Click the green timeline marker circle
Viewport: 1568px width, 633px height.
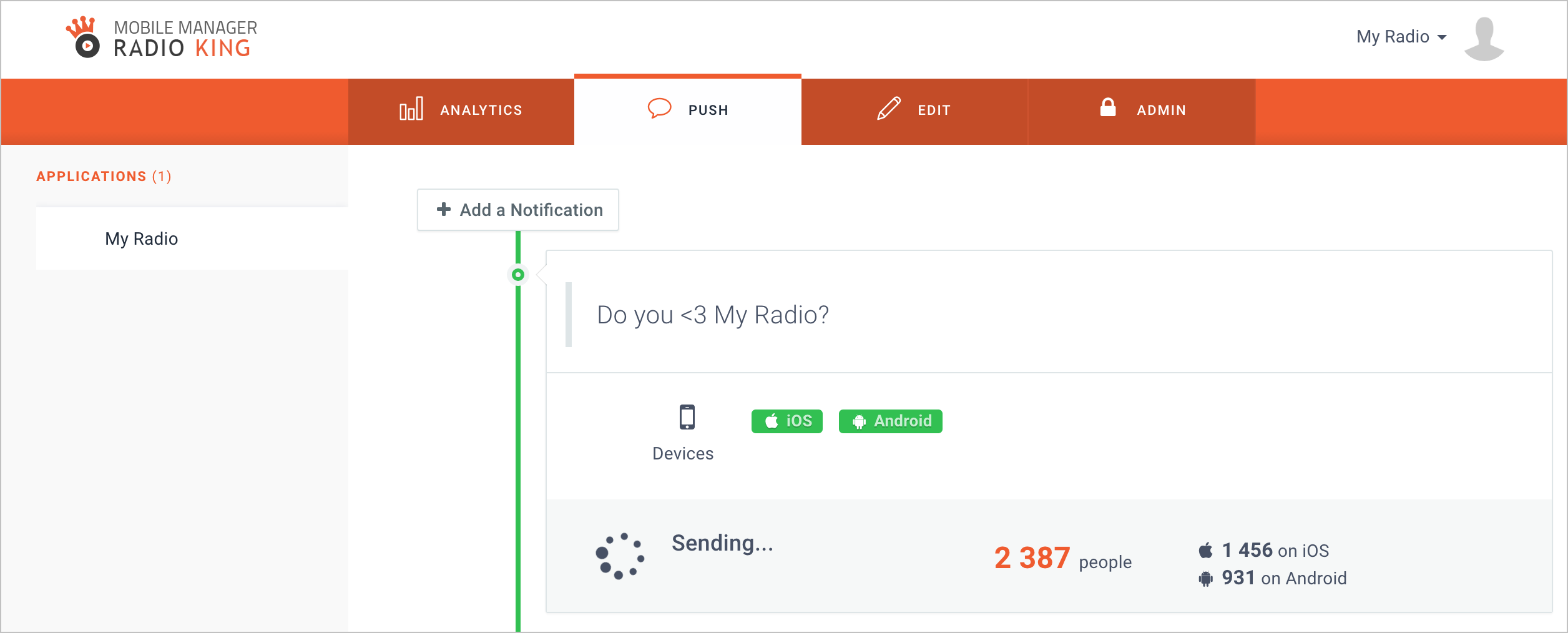click(x=517, y=275)
